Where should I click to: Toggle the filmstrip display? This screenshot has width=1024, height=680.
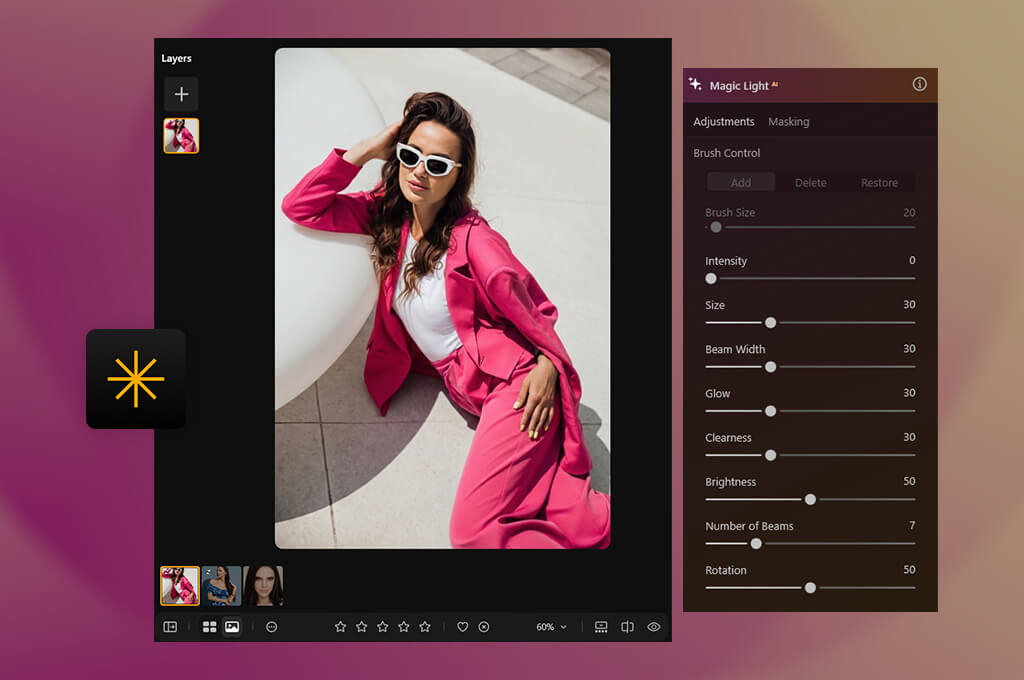pyautogui.click(x=601, y=627)
